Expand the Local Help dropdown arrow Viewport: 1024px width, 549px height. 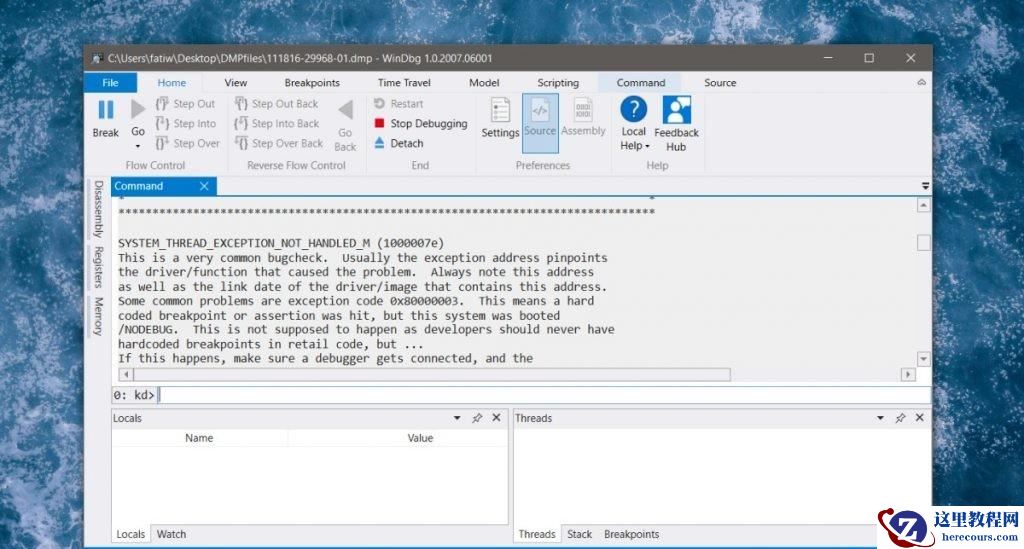647,146
